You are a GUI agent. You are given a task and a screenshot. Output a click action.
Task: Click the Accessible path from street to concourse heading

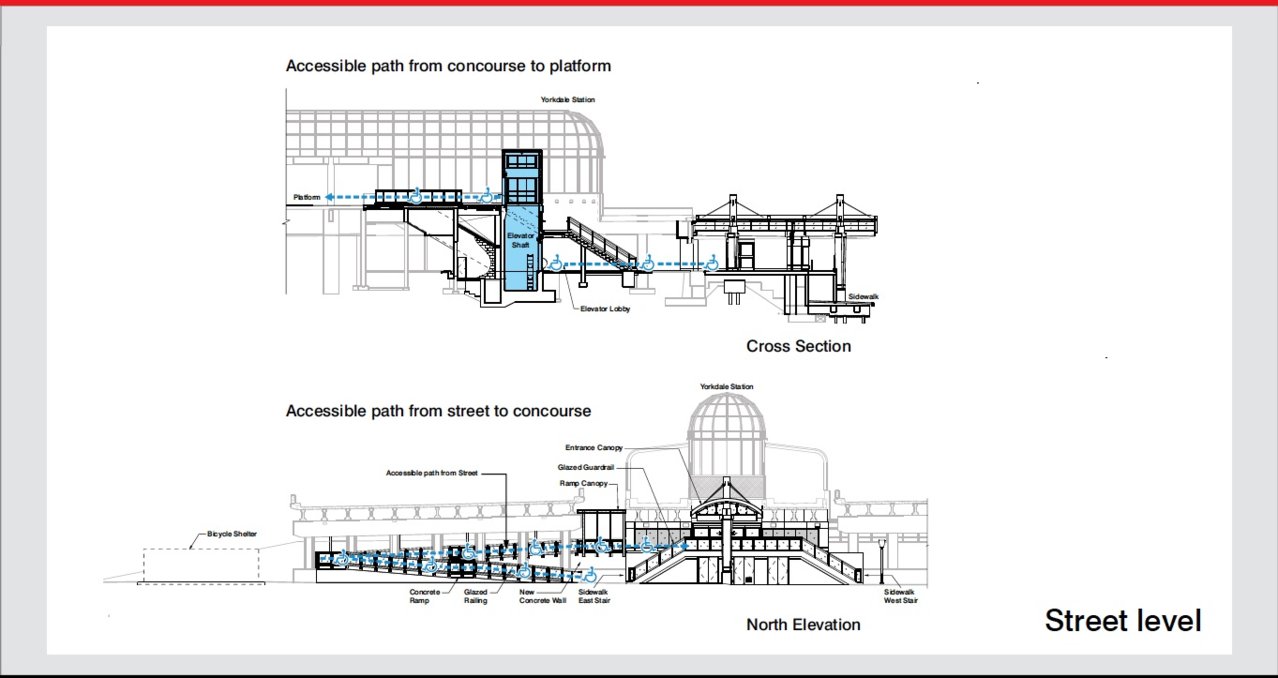pos(438,411)
